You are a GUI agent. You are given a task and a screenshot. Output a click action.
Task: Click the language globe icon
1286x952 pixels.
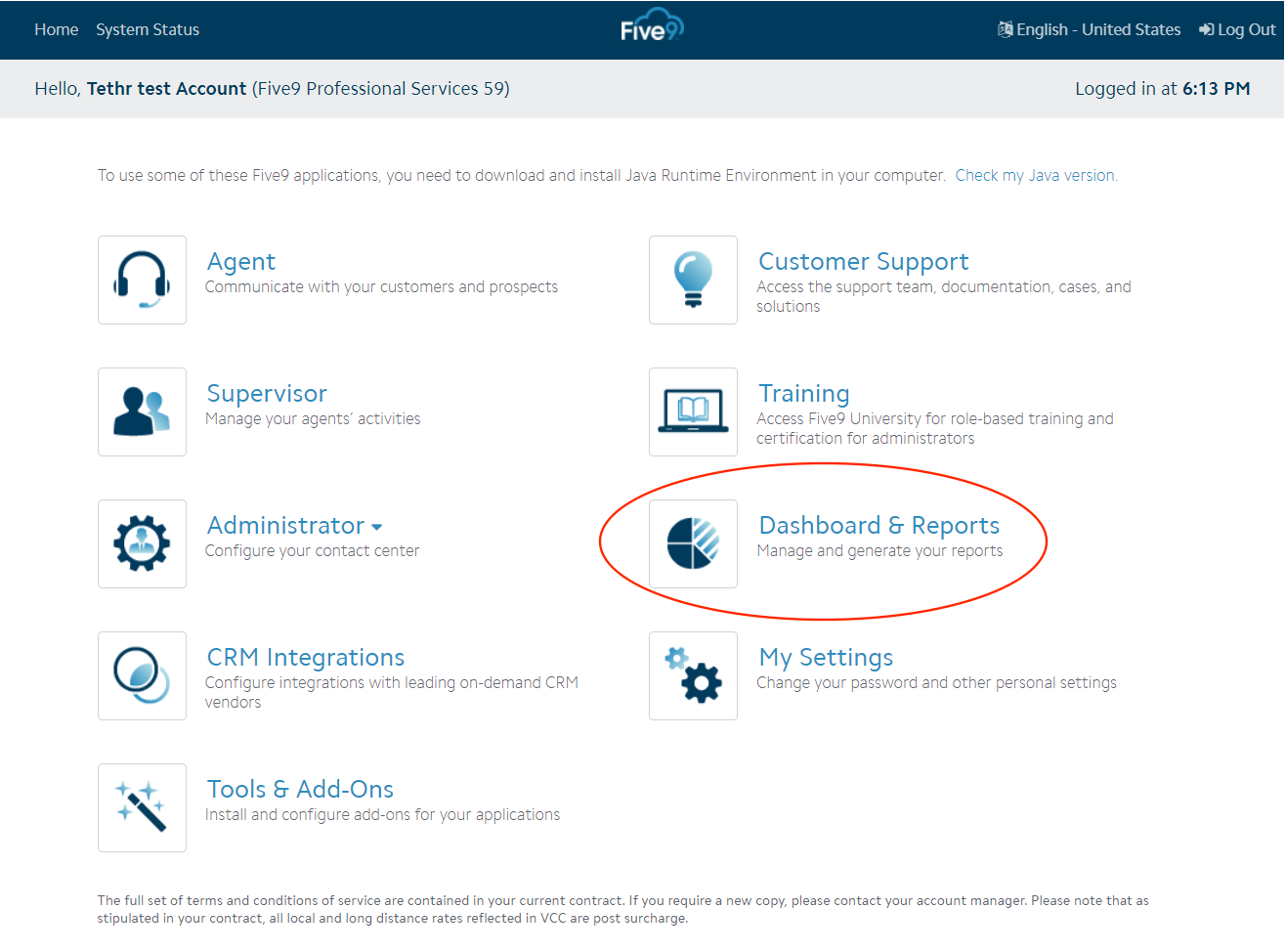(x=1004, y=29)
